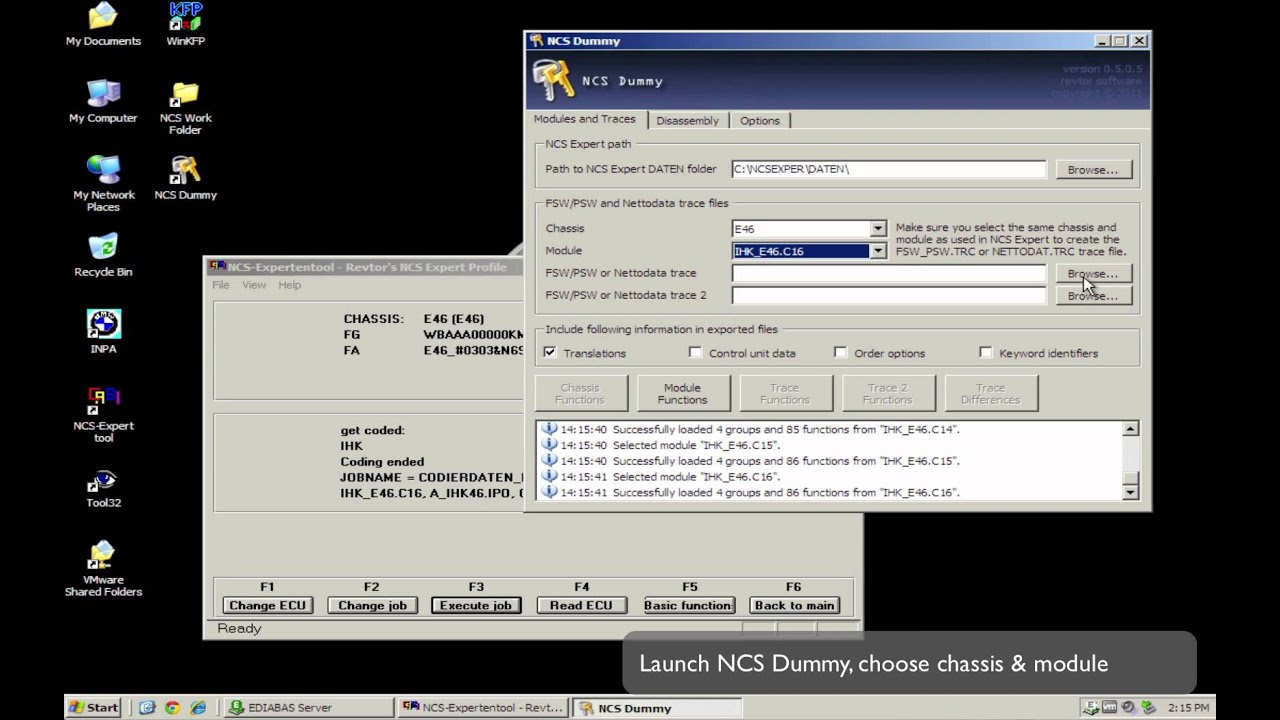Click the NCS Dummy keys logo in banner
The image size is (1280, 720).
553,80
